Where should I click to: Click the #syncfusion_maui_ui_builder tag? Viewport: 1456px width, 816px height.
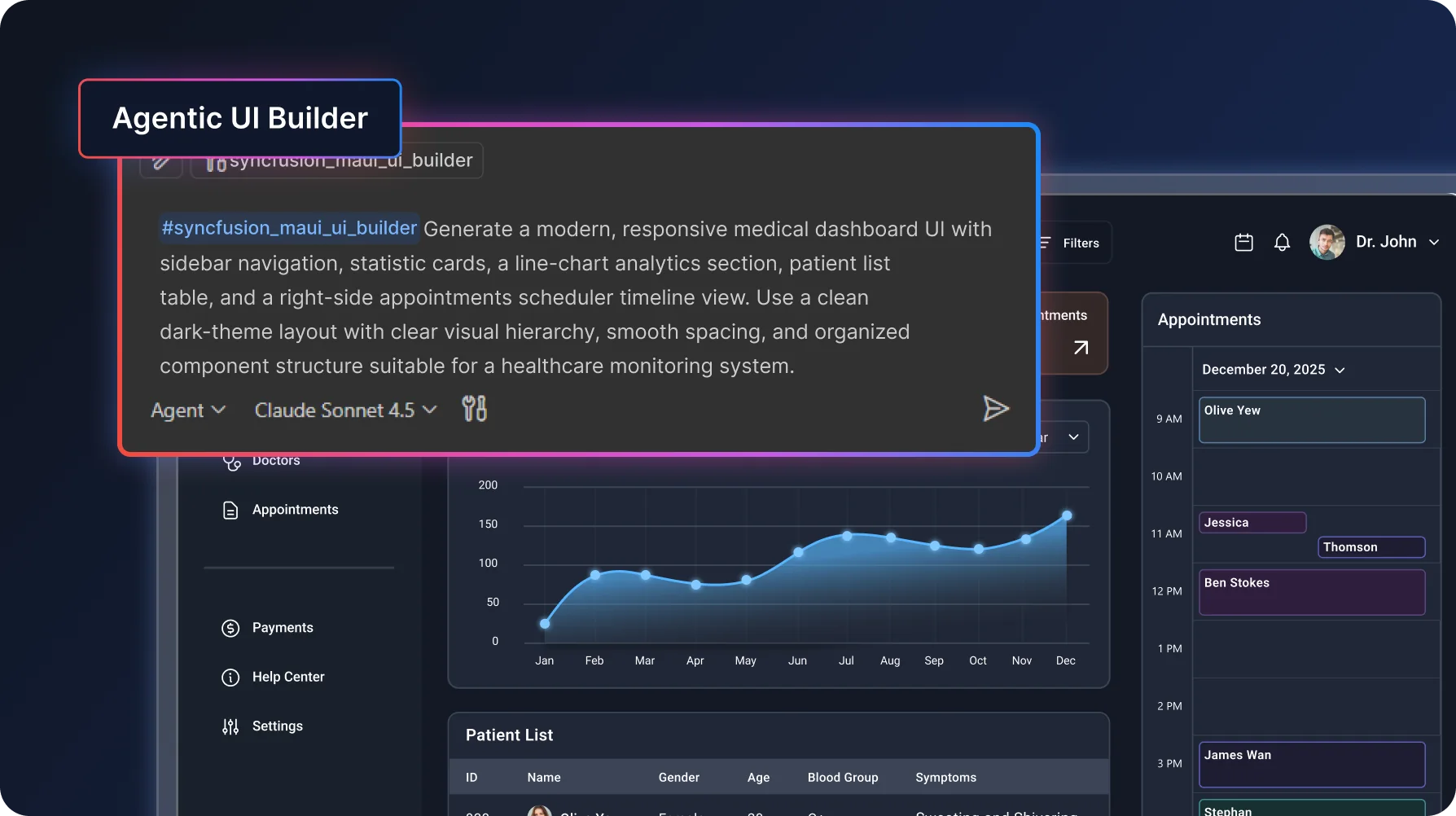(289, 228)
